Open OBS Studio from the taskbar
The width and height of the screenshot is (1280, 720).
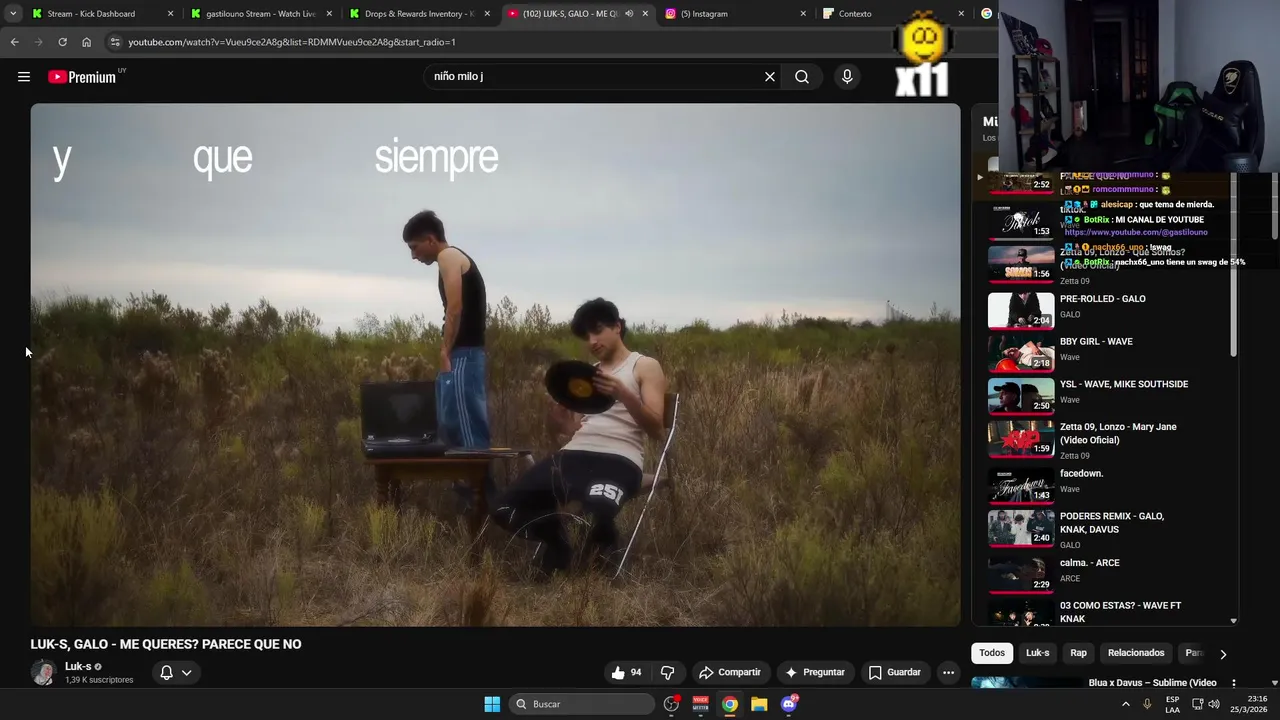click(671, 704)
